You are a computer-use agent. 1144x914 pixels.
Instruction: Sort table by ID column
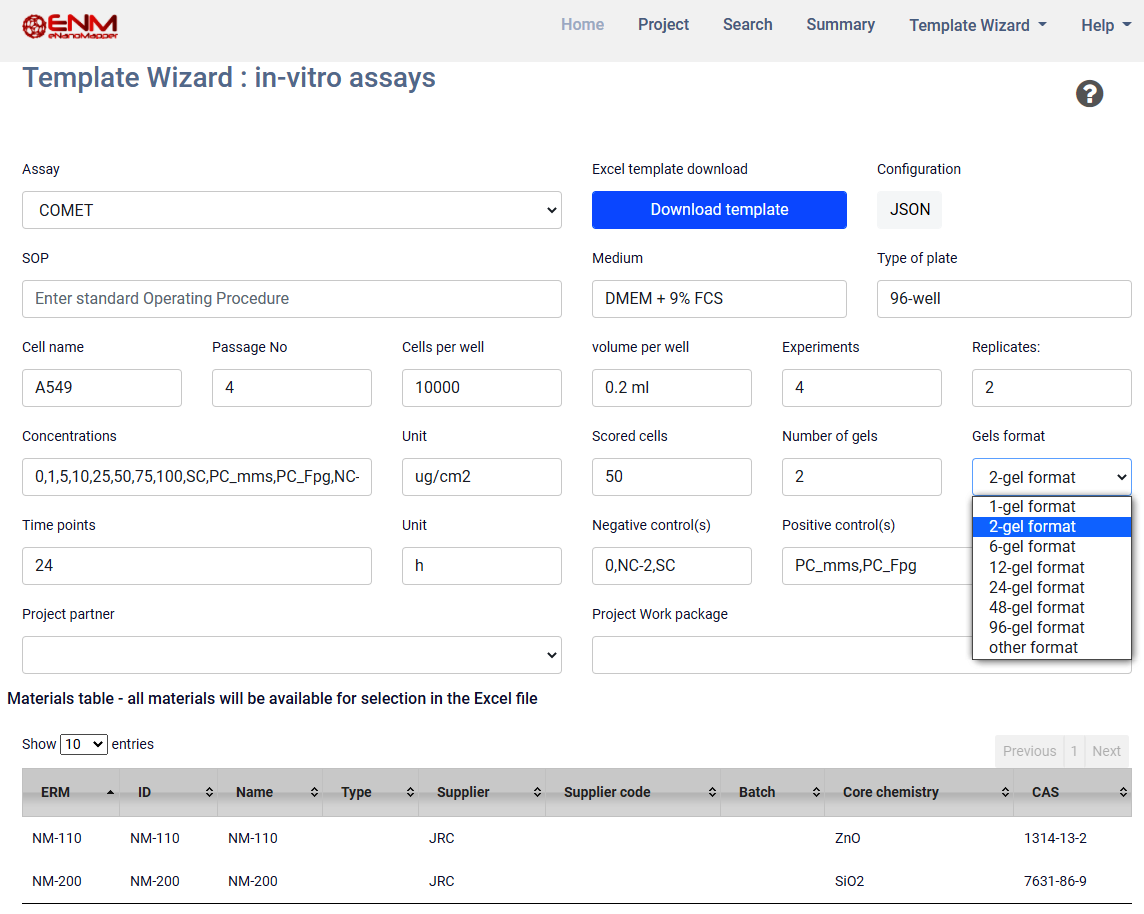[x=169, y=792]
